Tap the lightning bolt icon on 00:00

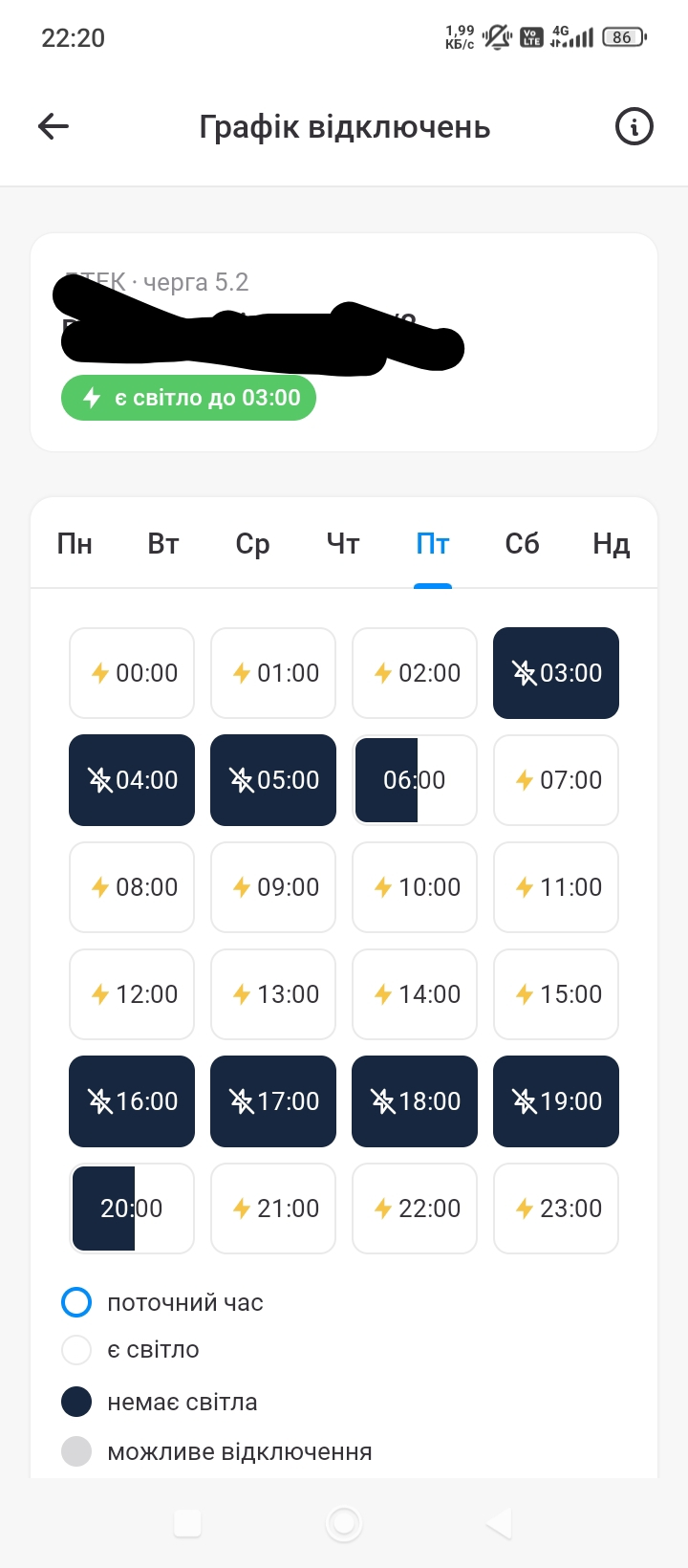tap(99, 673)
